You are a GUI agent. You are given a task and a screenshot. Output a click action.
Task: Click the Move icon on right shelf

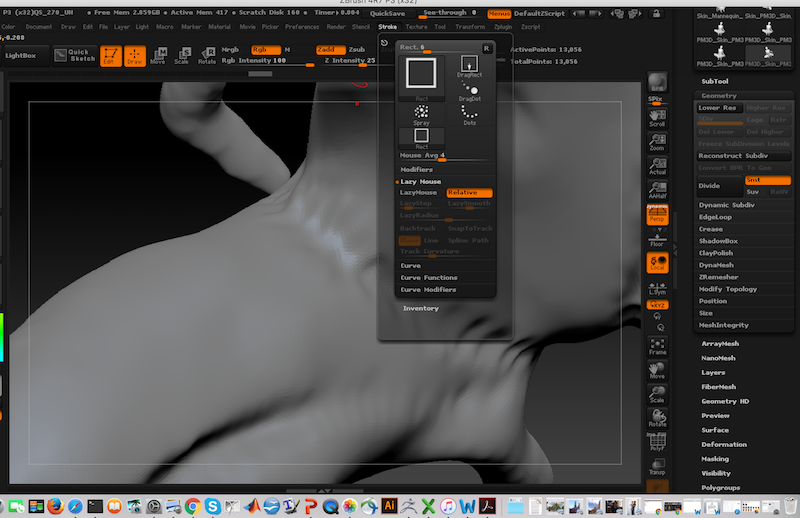[657, 371]
